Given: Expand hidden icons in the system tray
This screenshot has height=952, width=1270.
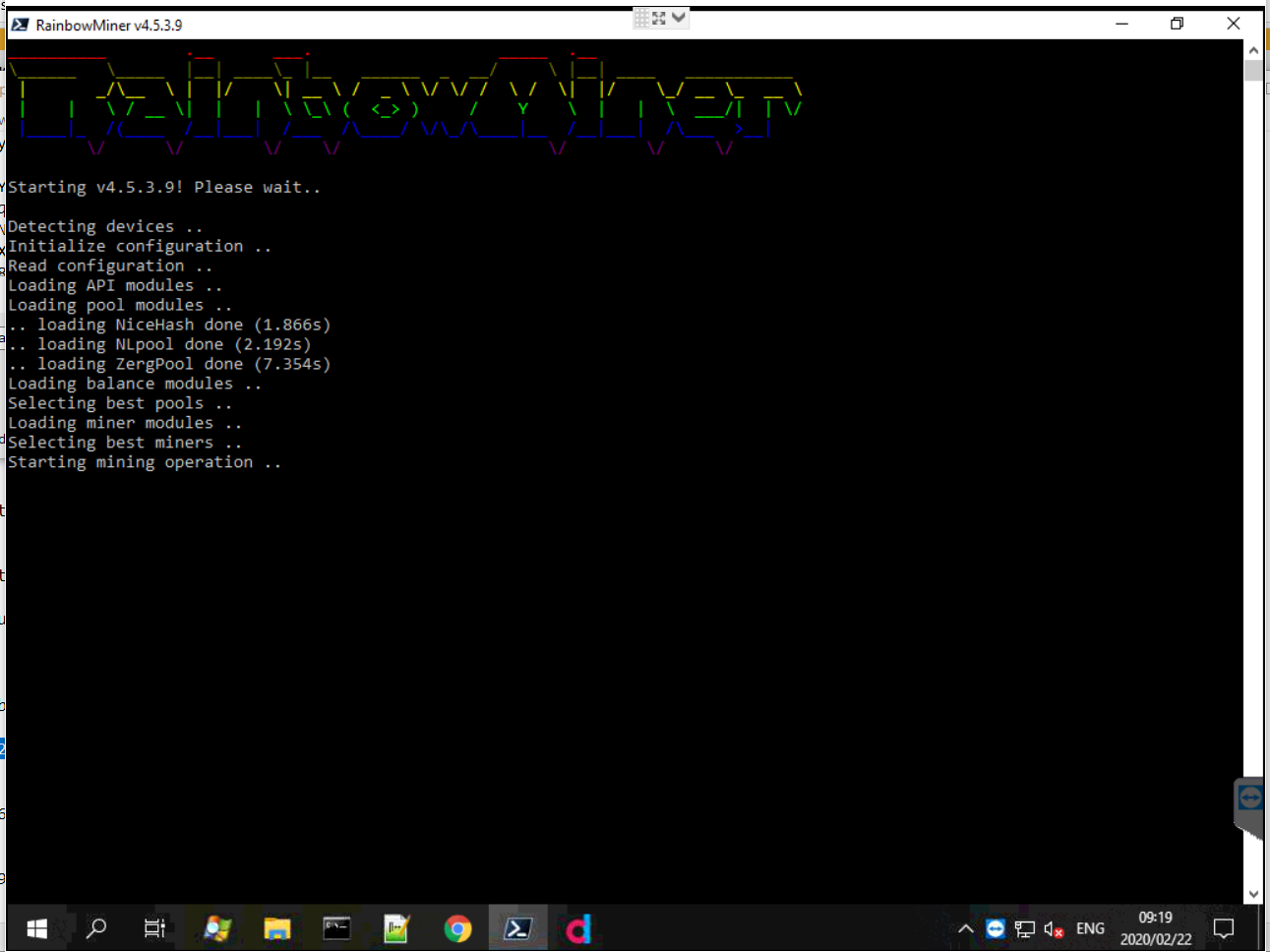Looking at the screenshot, I should (x=965, y=927).
